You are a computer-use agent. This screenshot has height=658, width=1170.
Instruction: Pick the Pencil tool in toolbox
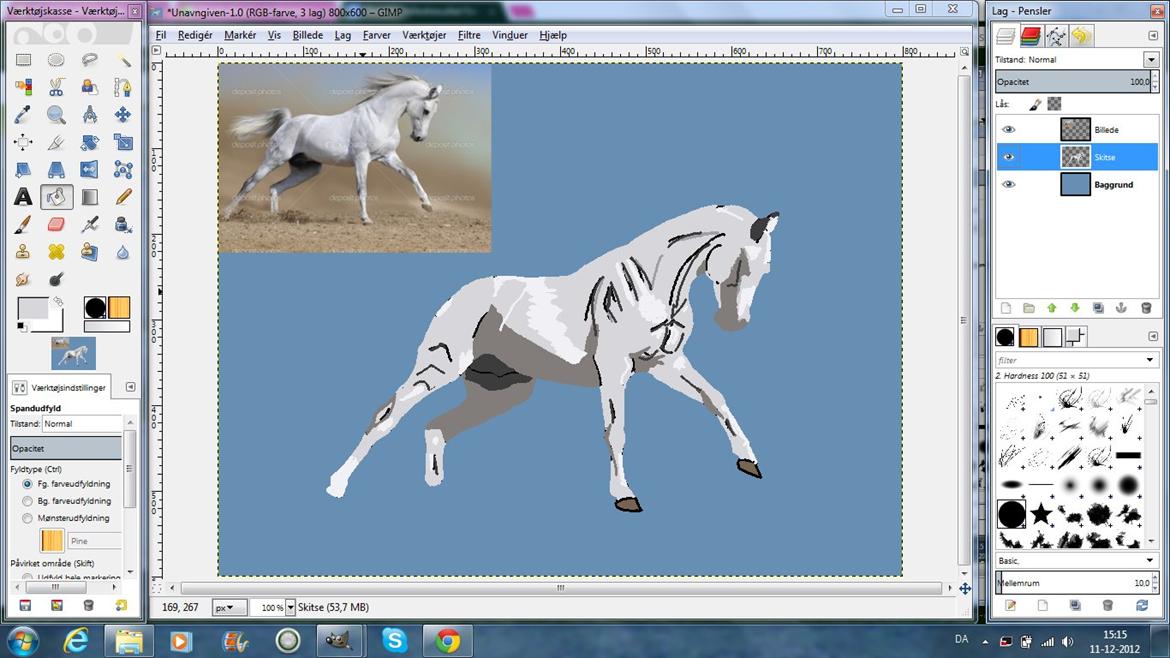coord(123,197)
